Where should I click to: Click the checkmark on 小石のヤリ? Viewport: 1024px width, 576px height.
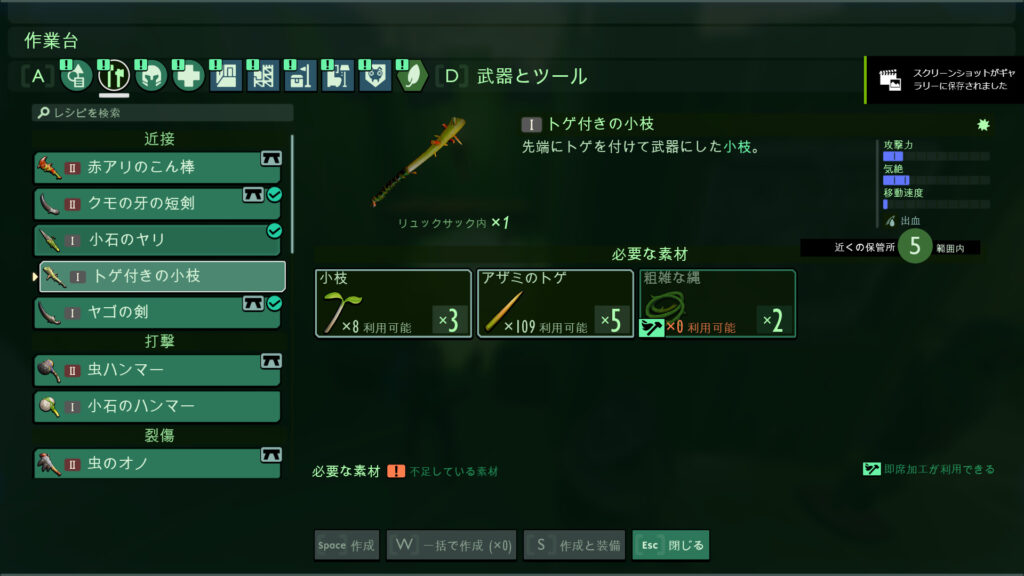point(275,231)
